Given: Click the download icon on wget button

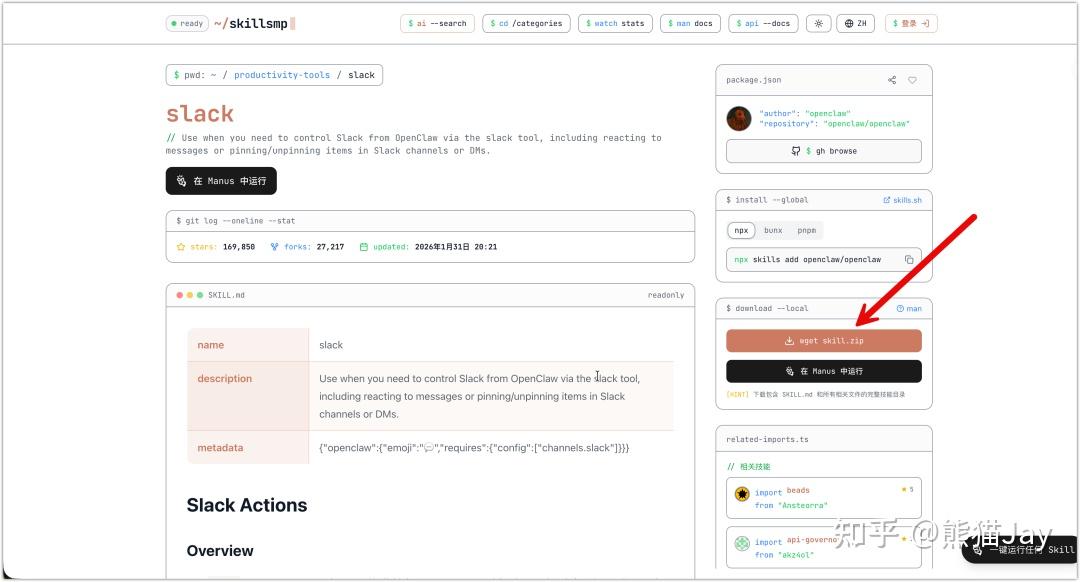Looking at the screenshot, I should tap(789, 340).
